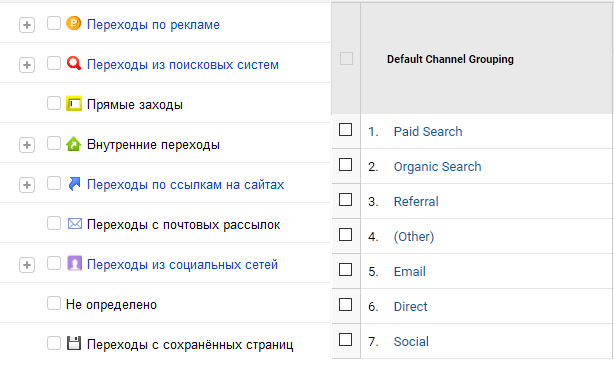Viewport: 614px width, 369px height.
Task: Open the Email channel link
Action: pos(410,271)
